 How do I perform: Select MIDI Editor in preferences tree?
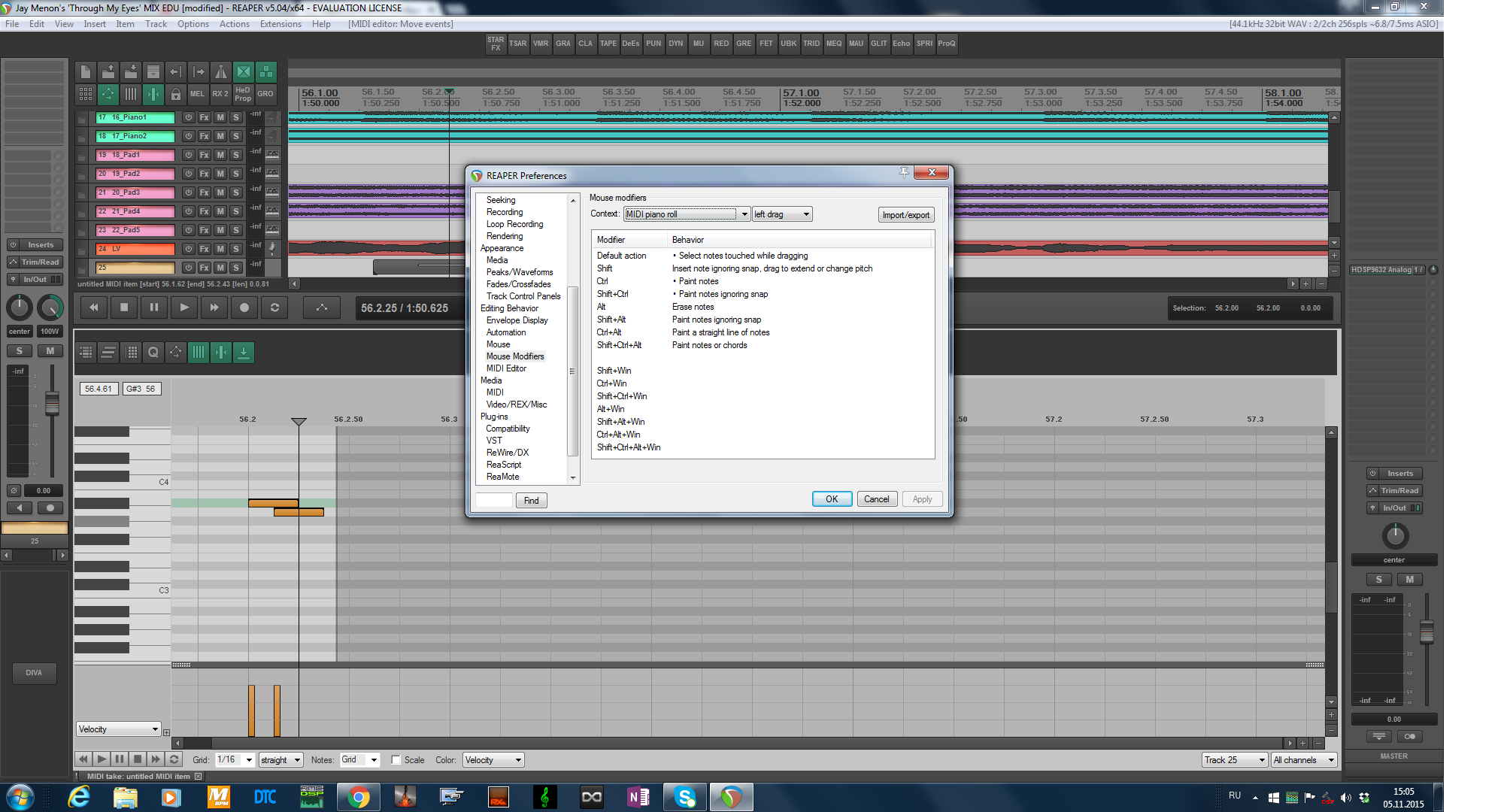[506, 368]
